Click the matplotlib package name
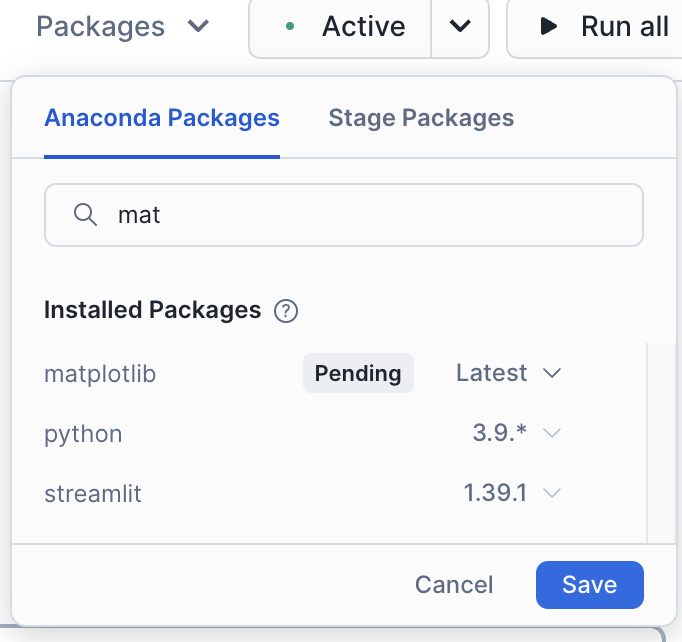The image size is (682, 642). (x=100, y=374)
